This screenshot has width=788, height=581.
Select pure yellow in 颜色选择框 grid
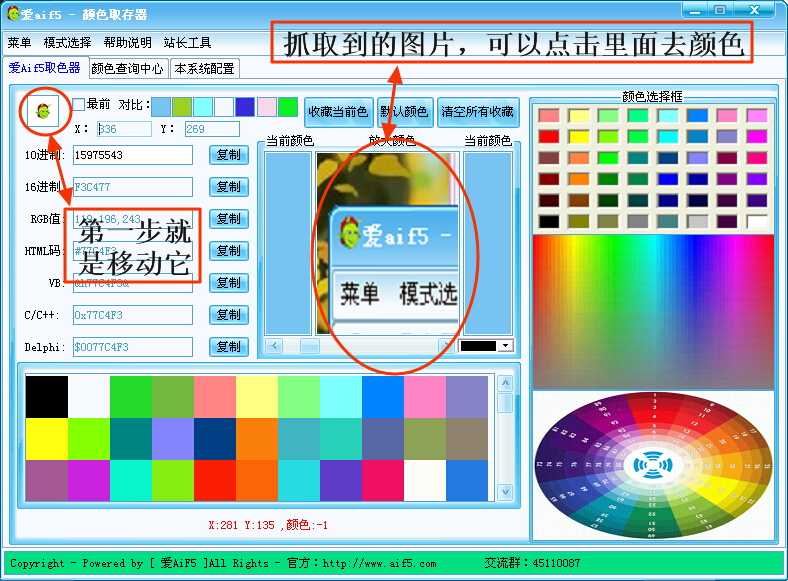click(578, 137)
